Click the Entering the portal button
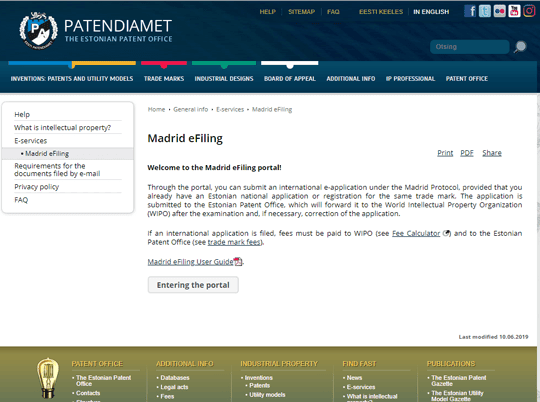Viewport: 540px width, 402px height. tap(193, 285)
